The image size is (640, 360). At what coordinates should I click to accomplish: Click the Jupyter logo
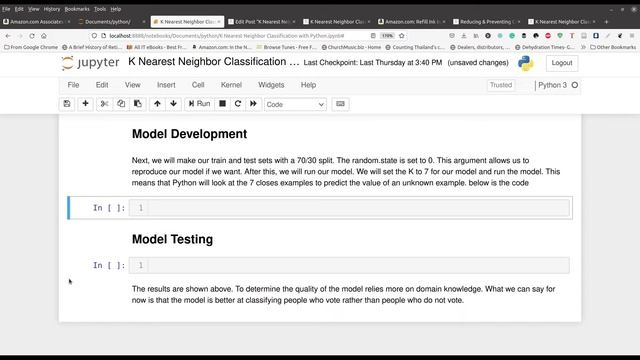click(x=90, y=62)
